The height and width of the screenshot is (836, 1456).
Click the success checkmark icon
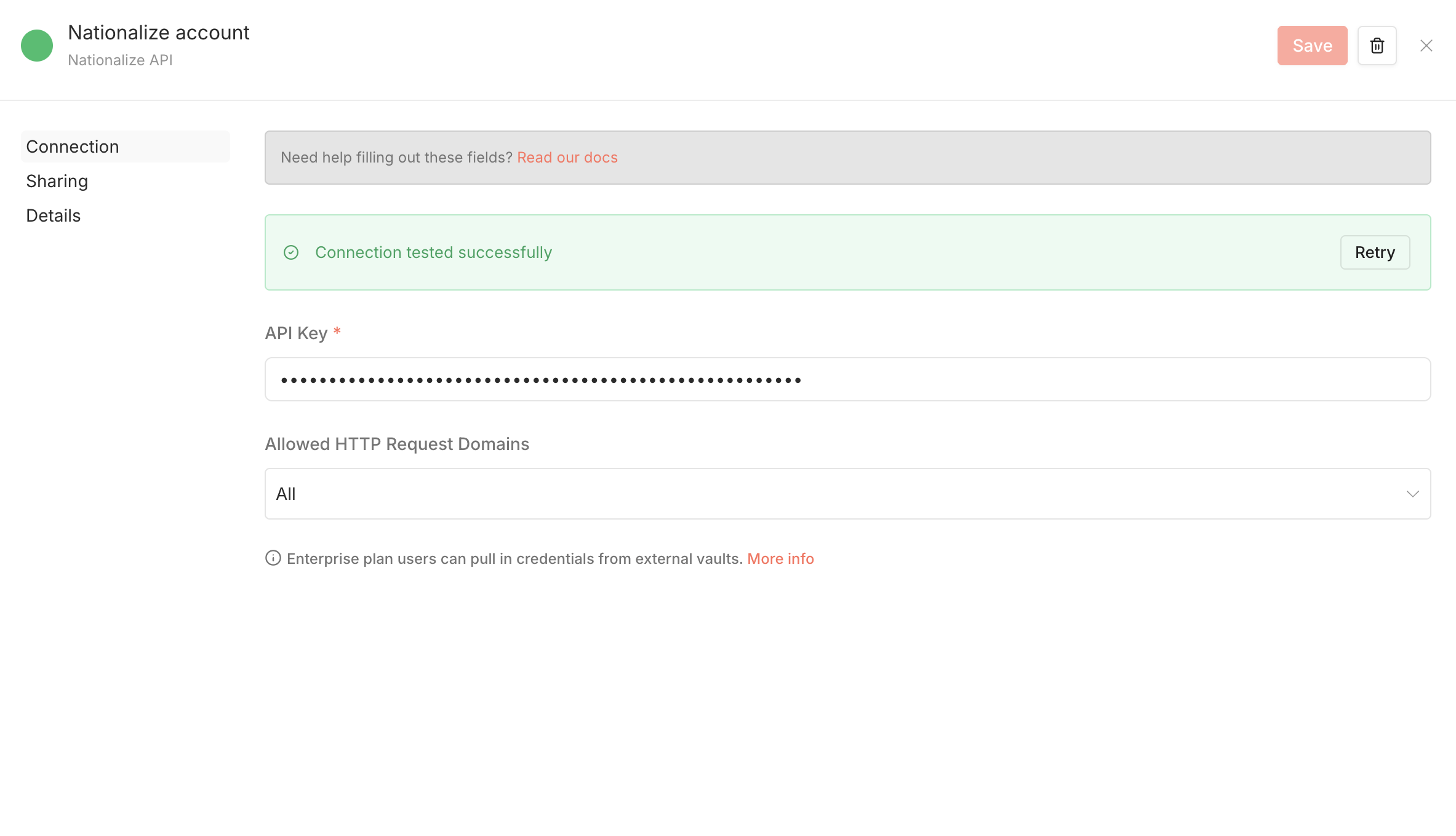point(291,252)
